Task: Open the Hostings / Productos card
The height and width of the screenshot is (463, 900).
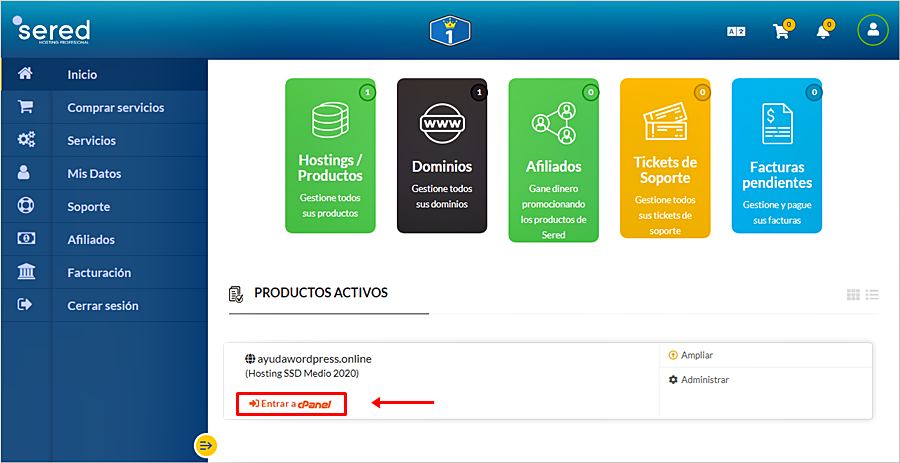Action: (x=330, y=155)
